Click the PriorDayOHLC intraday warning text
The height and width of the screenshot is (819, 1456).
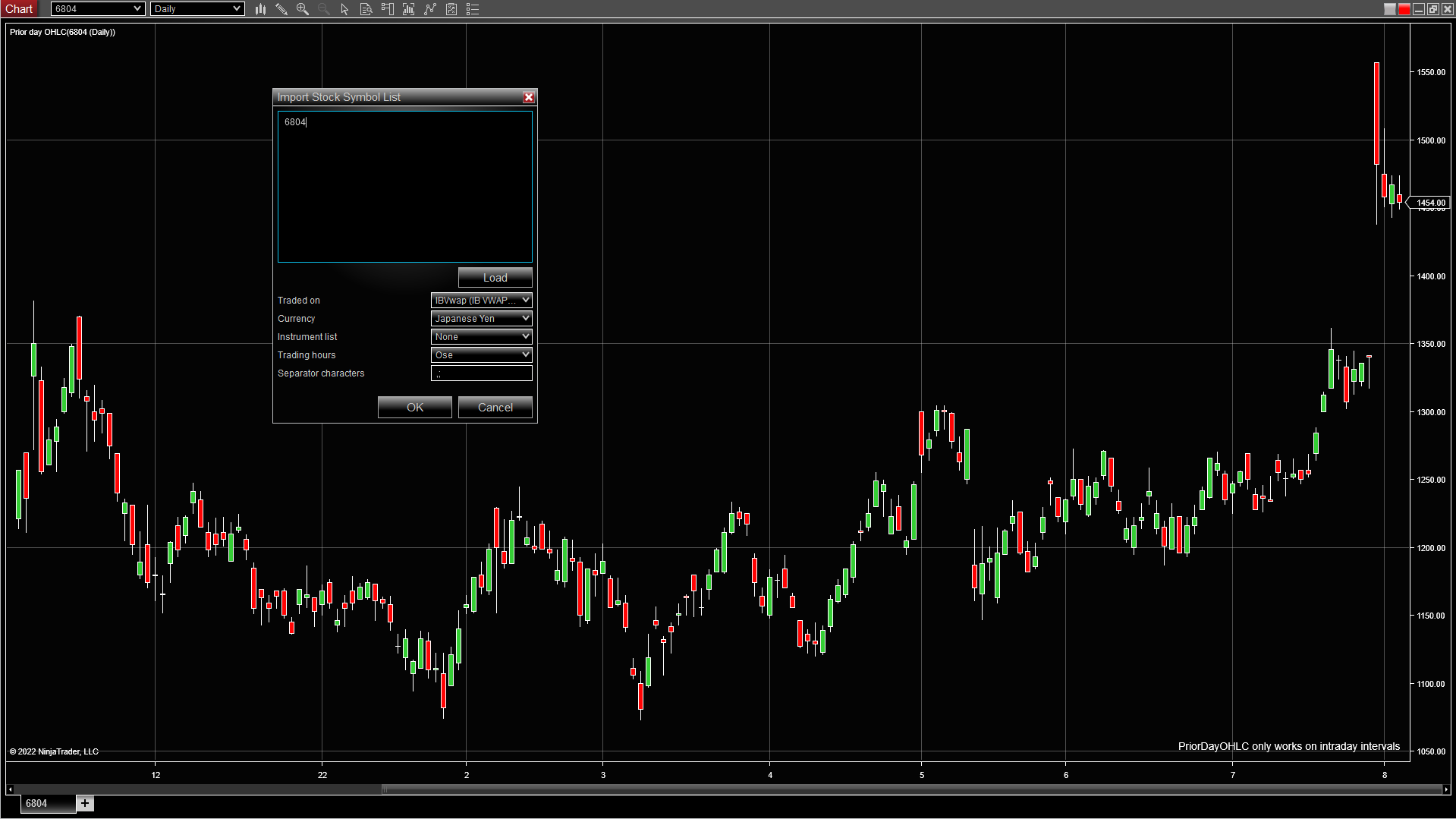pyautogui.click(x=1289, y=746)
